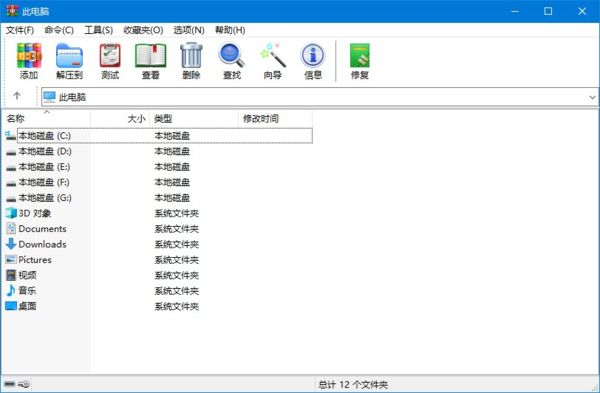
Task: Open the 选项(N) menu
Action: (x=189, y=30)
